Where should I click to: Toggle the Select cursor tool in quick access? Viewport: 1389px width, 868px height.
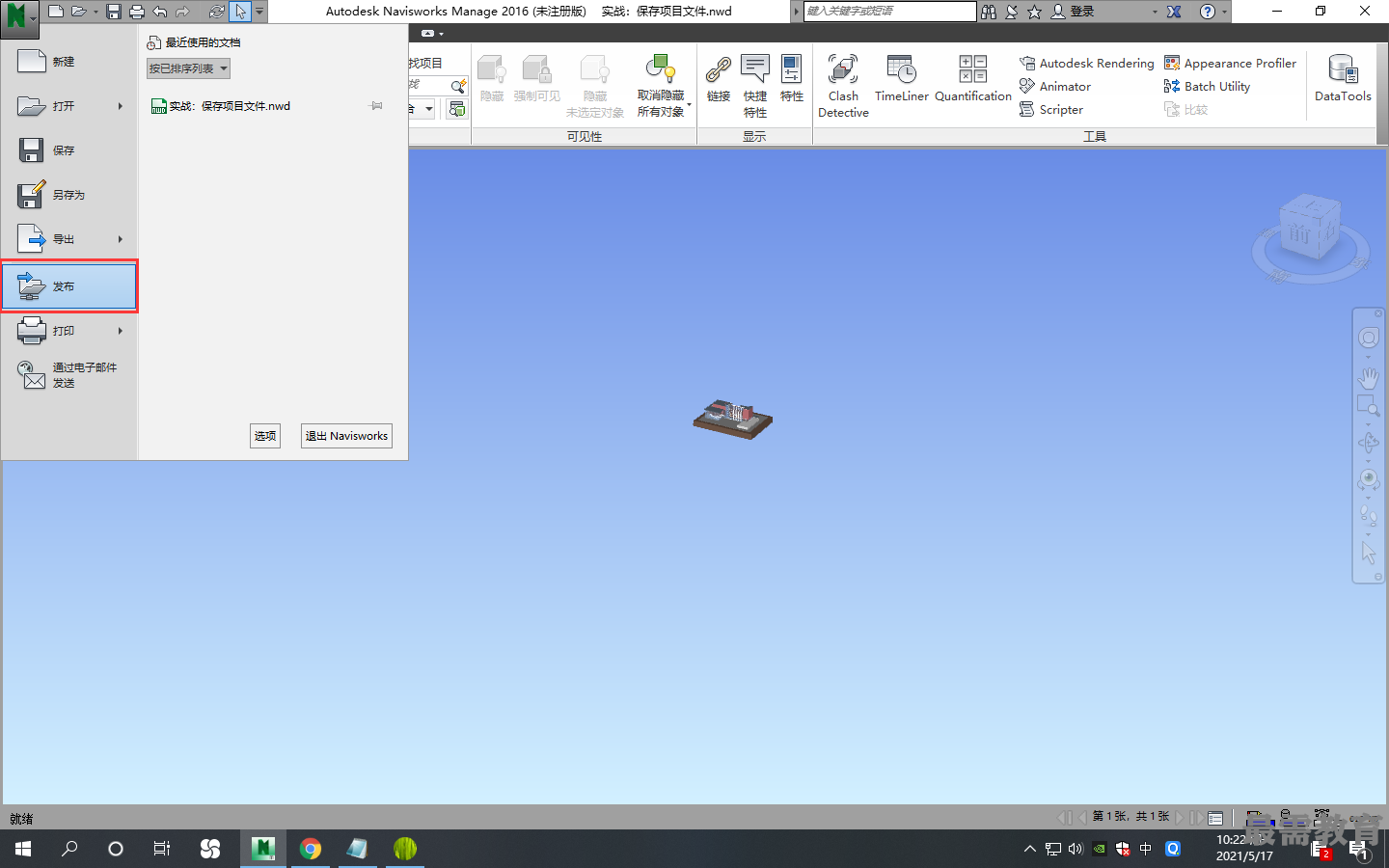[x=240, y=12]
